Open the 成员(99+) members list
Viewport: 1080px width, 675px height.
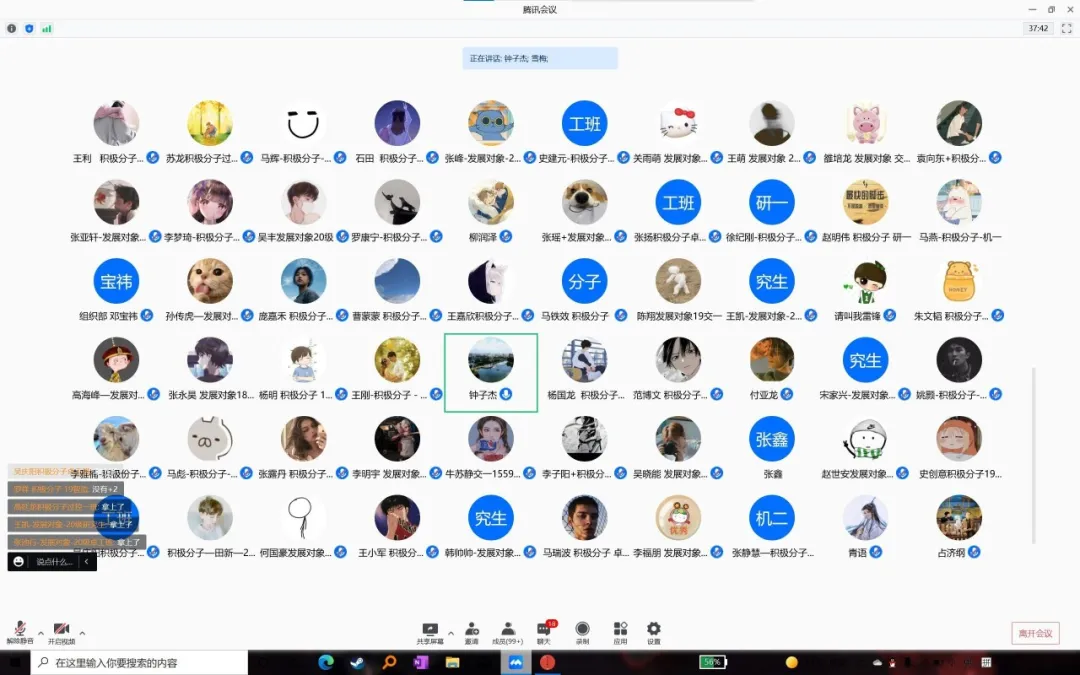[507, 631]
